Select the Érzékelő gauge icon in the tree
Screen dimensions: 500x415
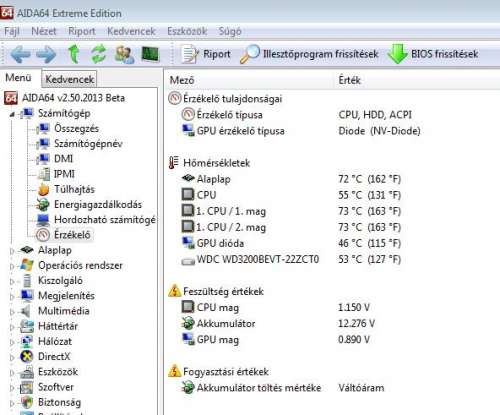(x=43, y=235)
